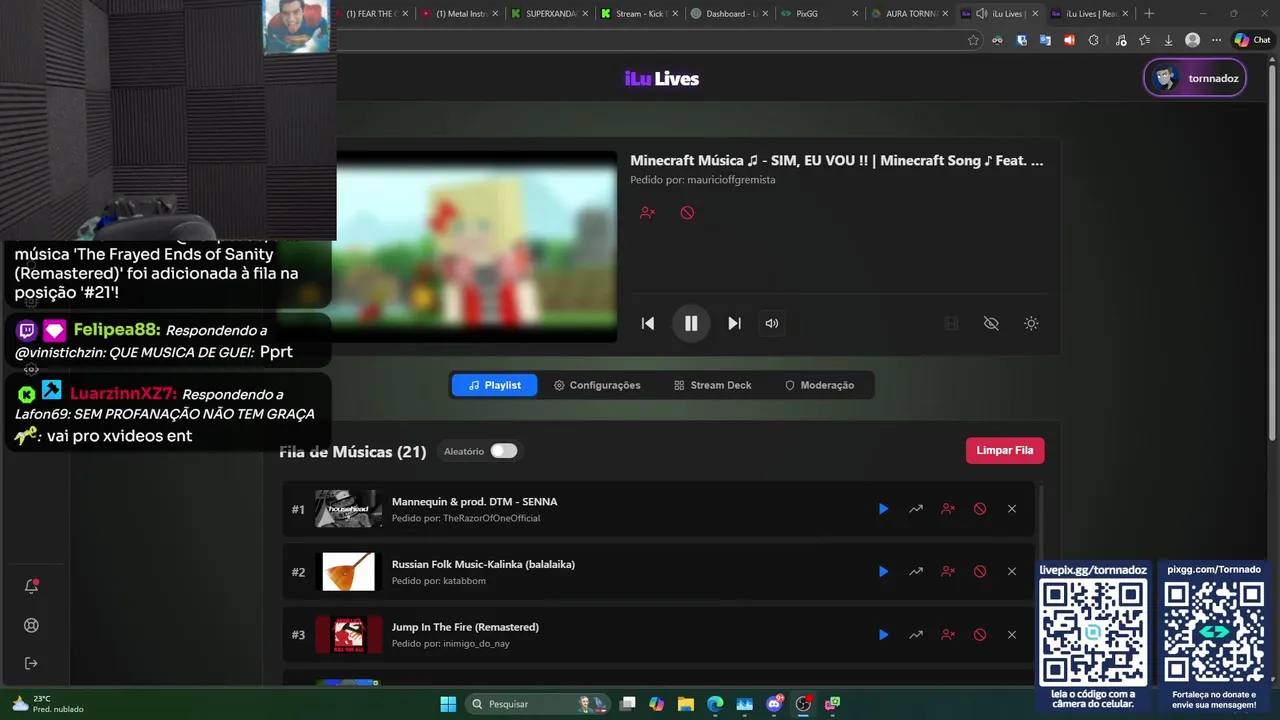Block requester of current Minecraft song

[647, 213]
